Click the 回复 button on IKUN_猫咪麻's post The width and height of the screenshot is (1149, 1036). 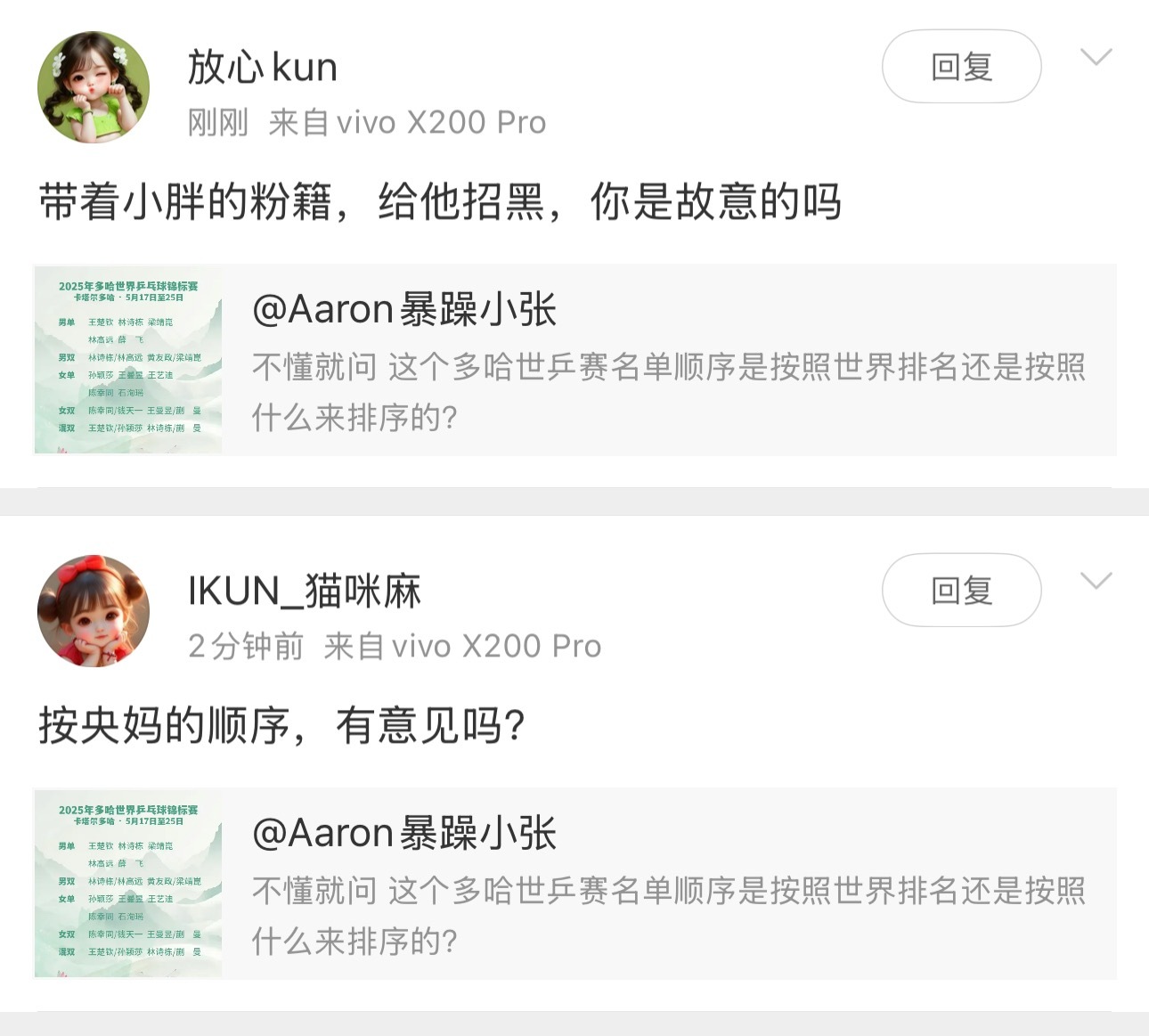961,590
